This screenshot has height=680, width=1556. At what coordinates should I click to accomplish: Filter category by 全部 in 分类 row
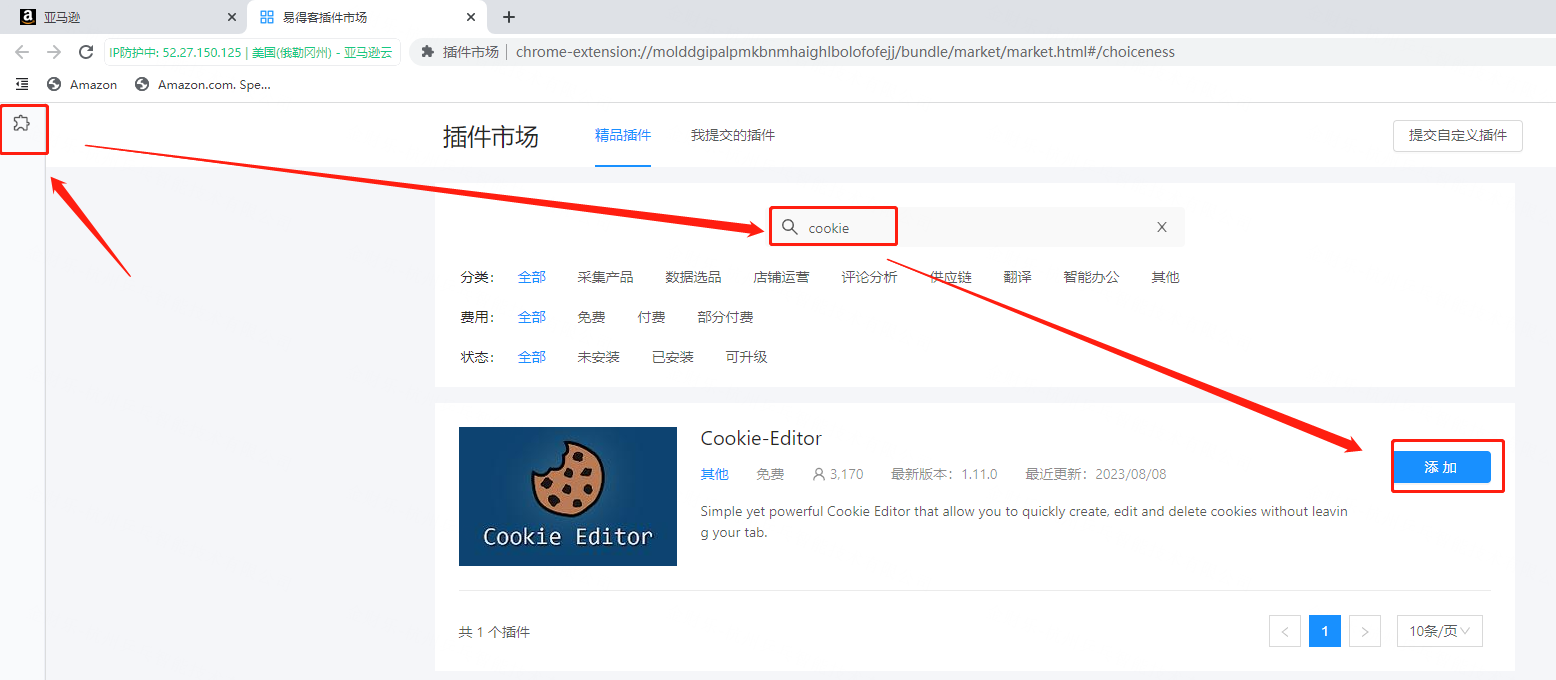tap(532, 277)
